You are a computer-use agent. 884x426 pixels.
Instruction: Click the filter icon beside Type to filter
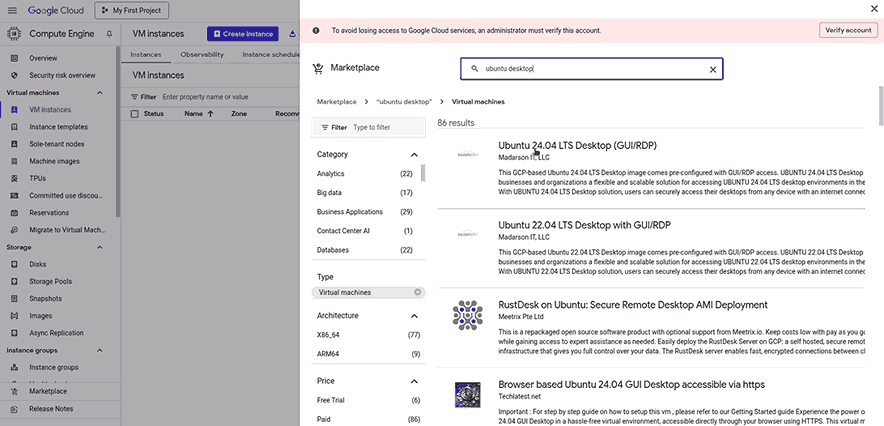point(324,128)
